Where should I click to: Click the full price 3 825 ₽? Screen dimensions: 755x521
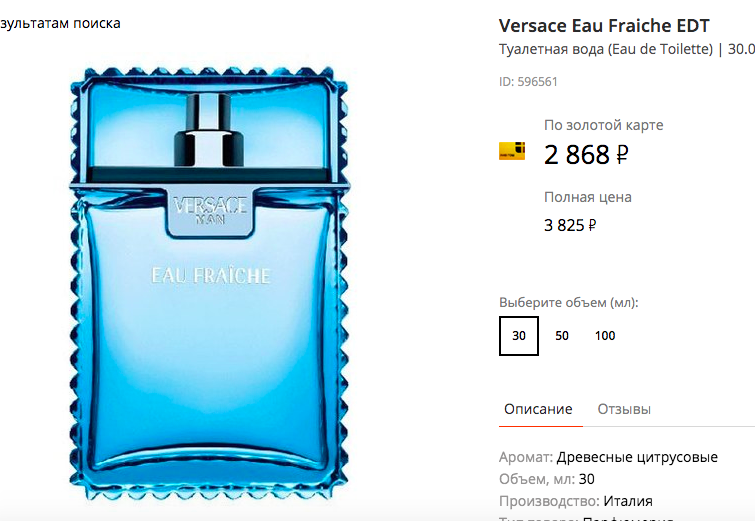click(570, 225)
